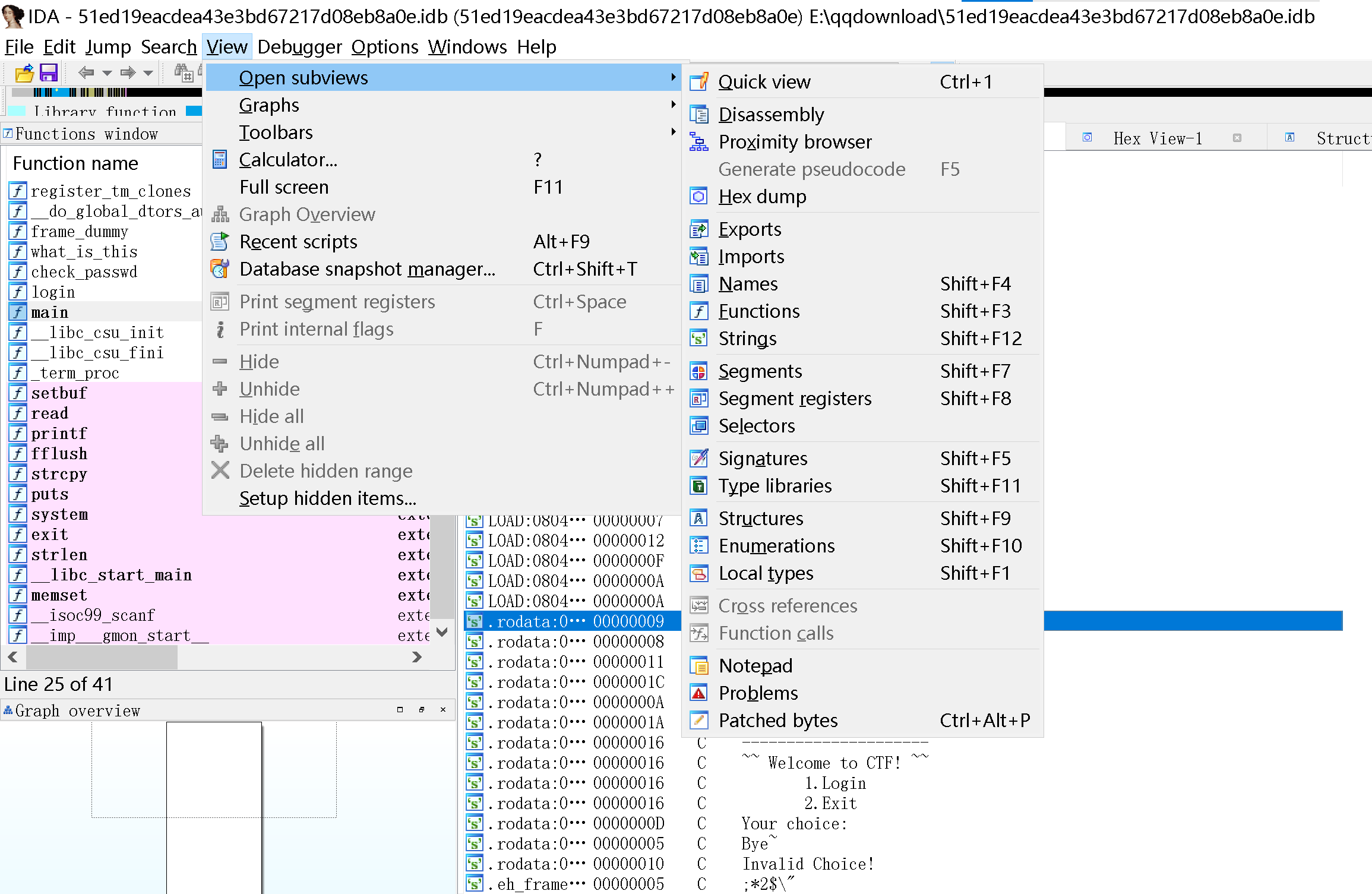Switch to the Hex View-1 tab

coord(1157,138)
